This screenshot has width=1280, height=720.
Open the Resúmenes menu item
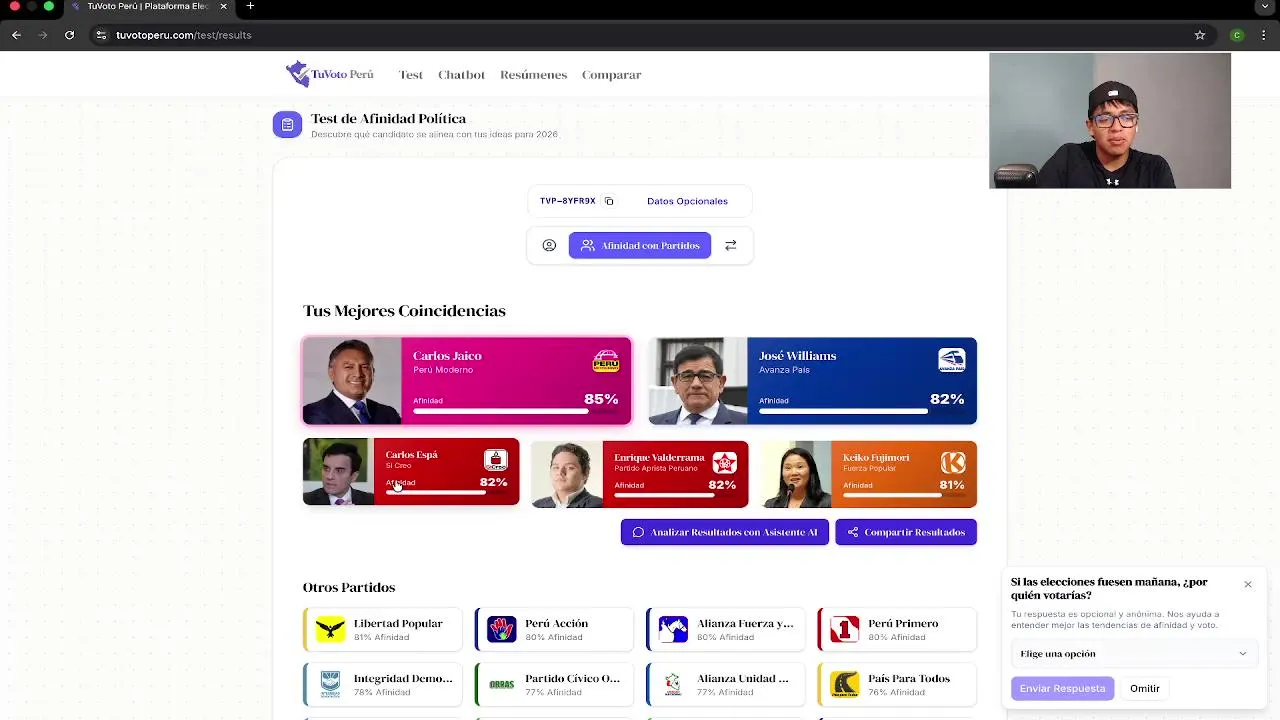533,75
